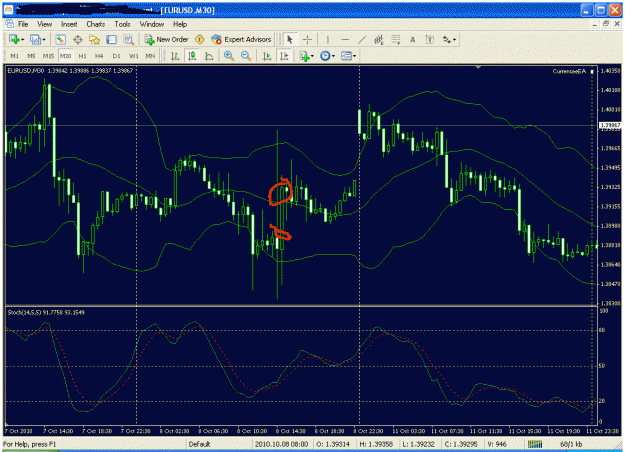This screenshot has width=625, height=452.
Task: Open the Window menu
Action: pyautogui.click(x=152, y=24)
